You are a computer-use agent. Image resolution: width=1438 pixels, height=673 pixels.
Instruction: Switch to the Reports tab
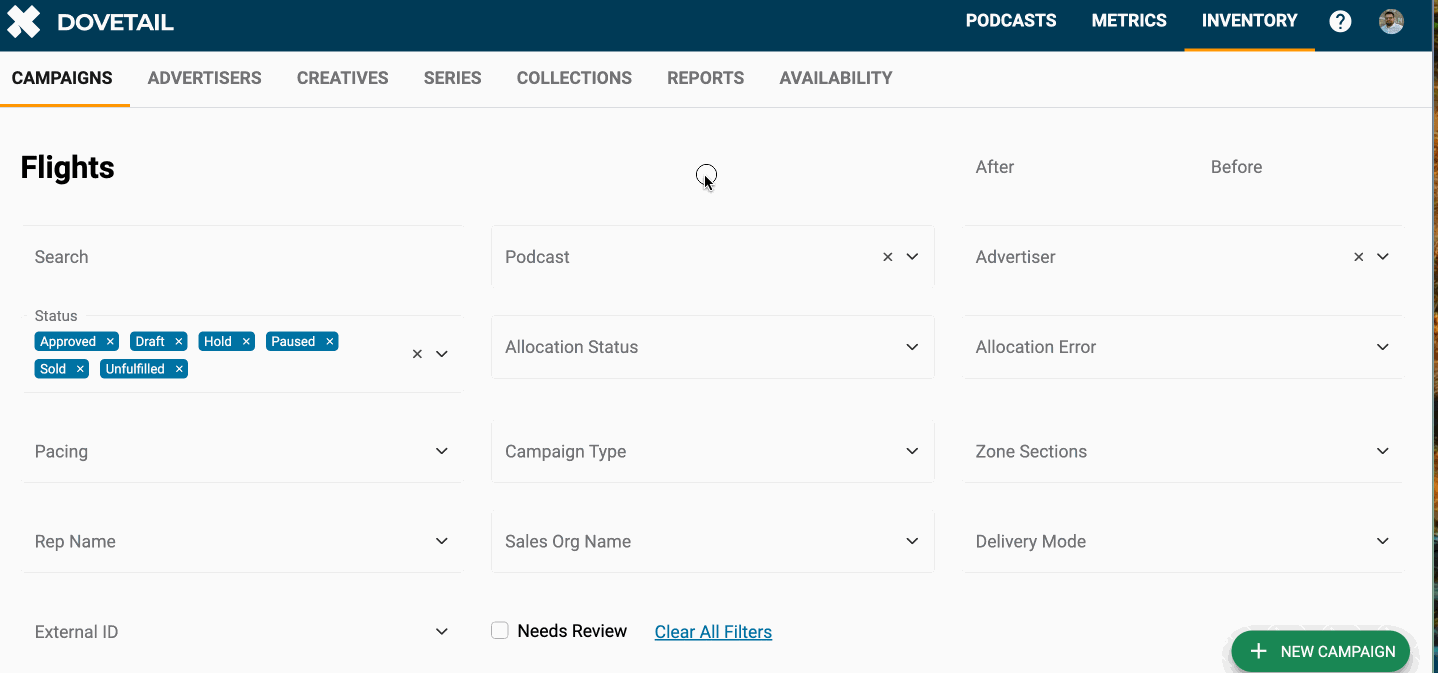point(706,78)
